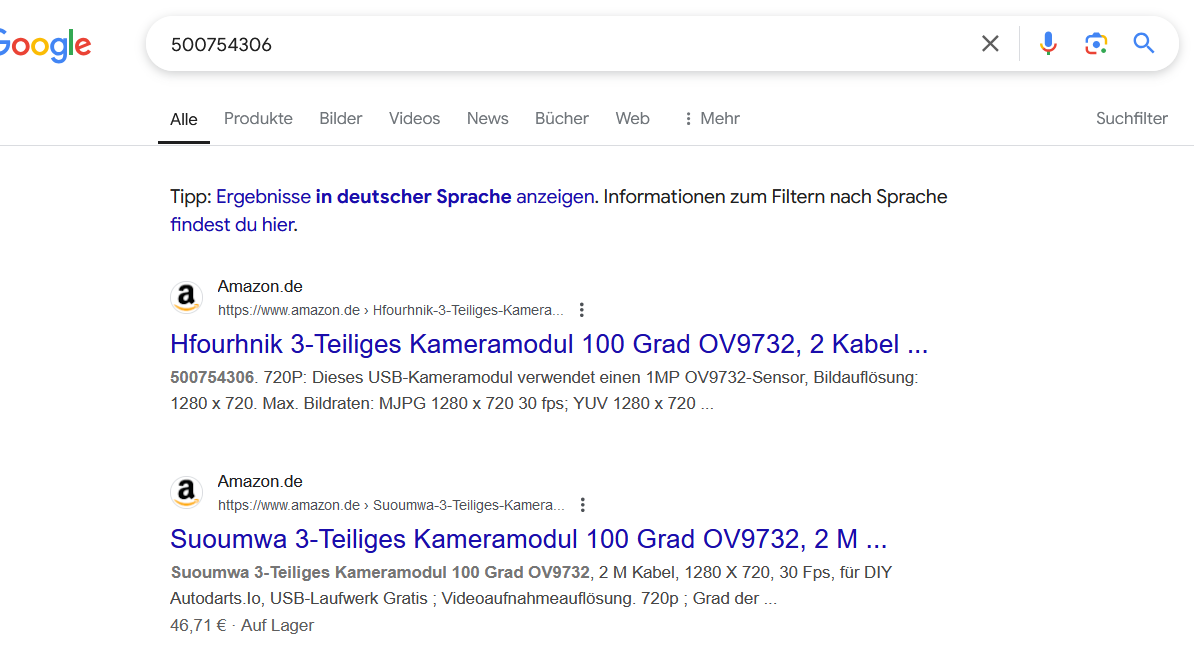Switch to the Bilder tab

[x=340, y=119]
